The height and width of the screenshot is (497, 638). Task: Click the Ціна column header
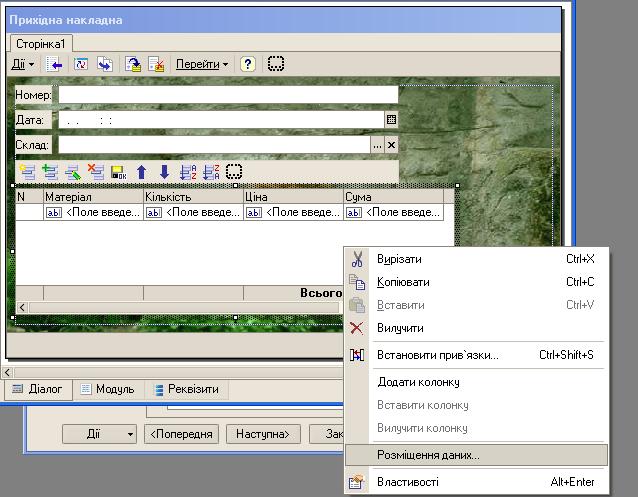(293, 197)
